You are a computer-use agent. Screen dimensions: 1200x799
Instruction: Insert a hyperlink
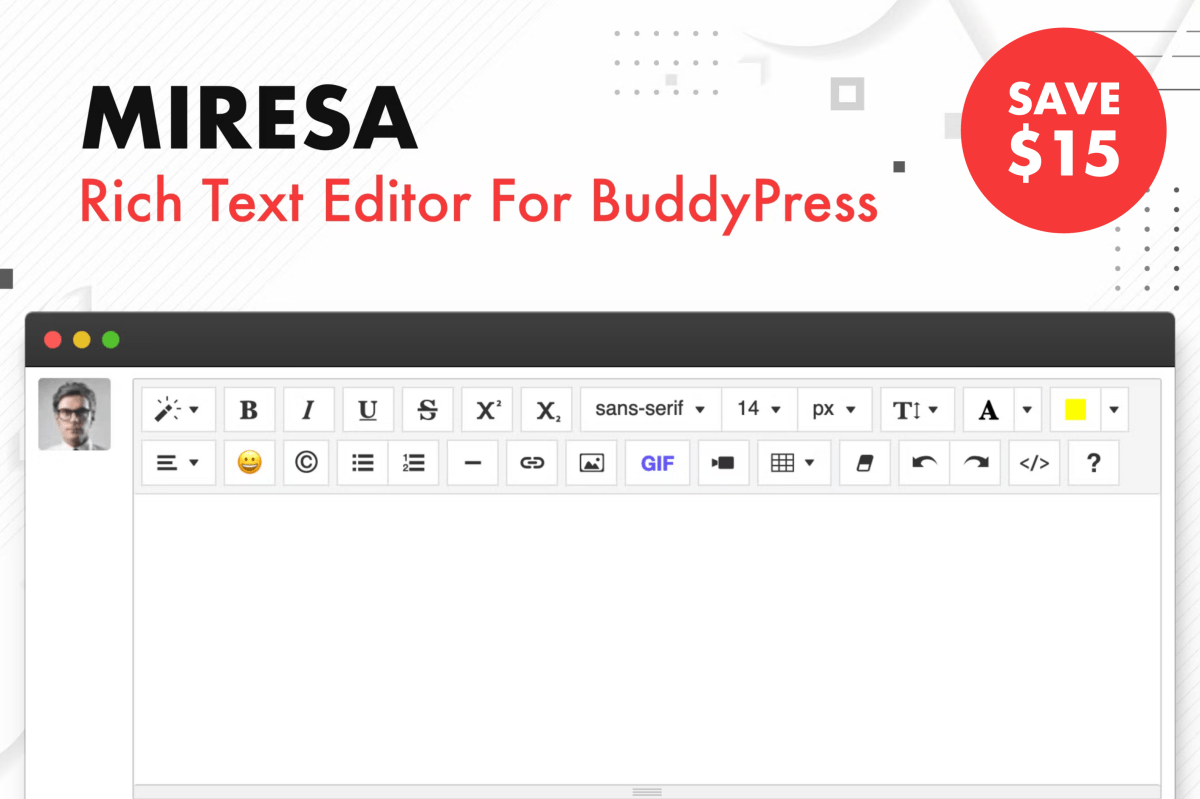click(x=532, y=463)
